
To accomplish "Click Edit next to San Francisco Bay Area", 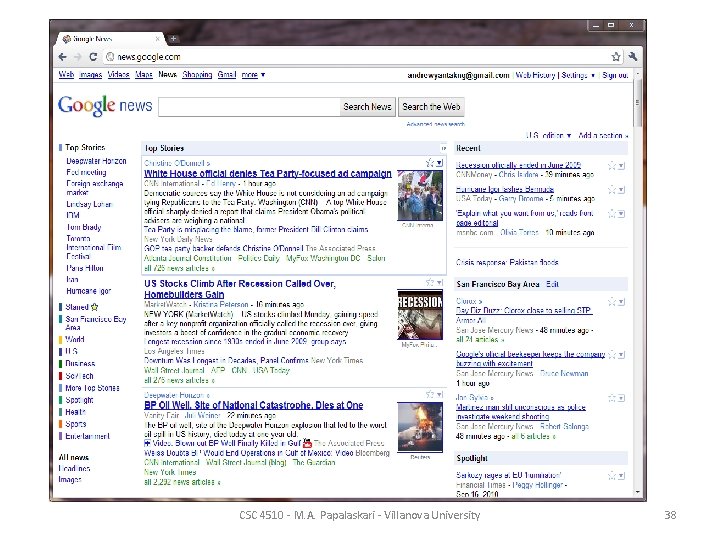I will tap(552, 284).
